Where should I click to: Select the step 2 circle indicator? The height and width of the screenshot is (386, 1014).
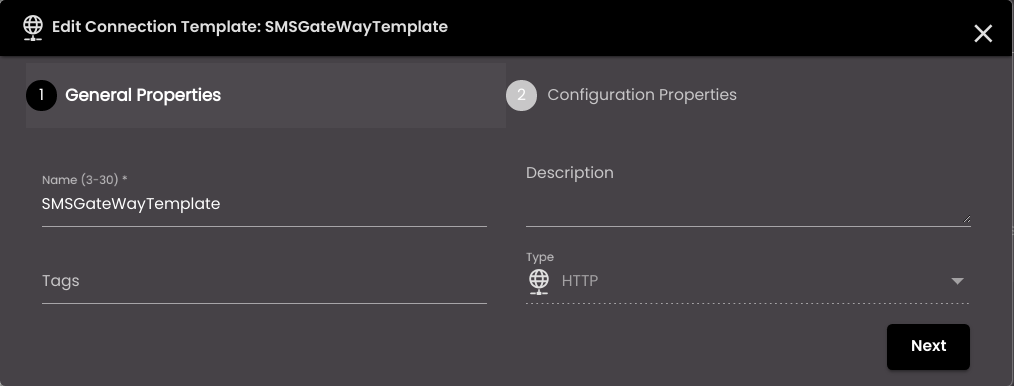tap(521, 95)
